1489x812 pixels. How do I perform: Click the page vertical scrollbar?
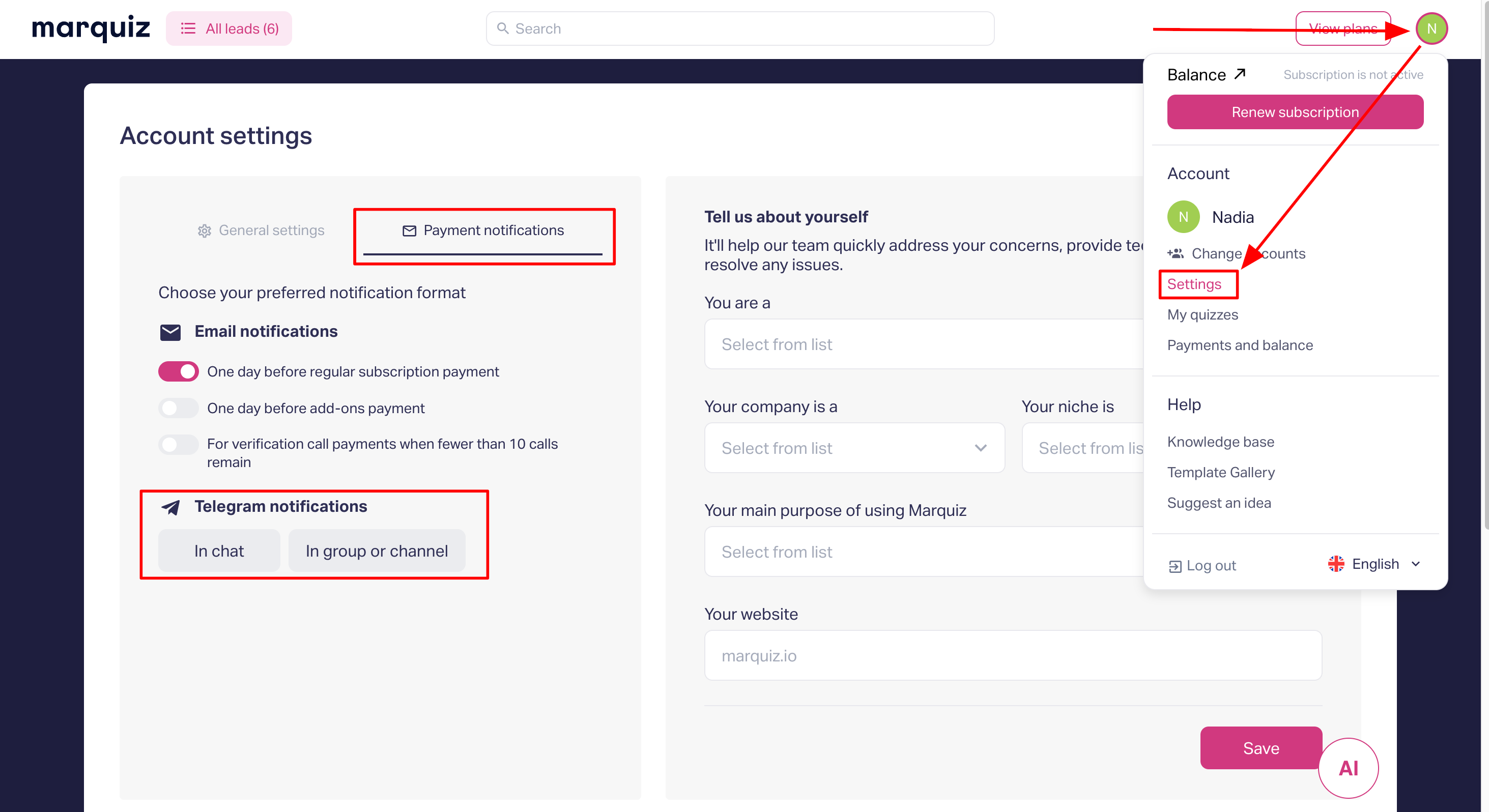pos(1485,266)
